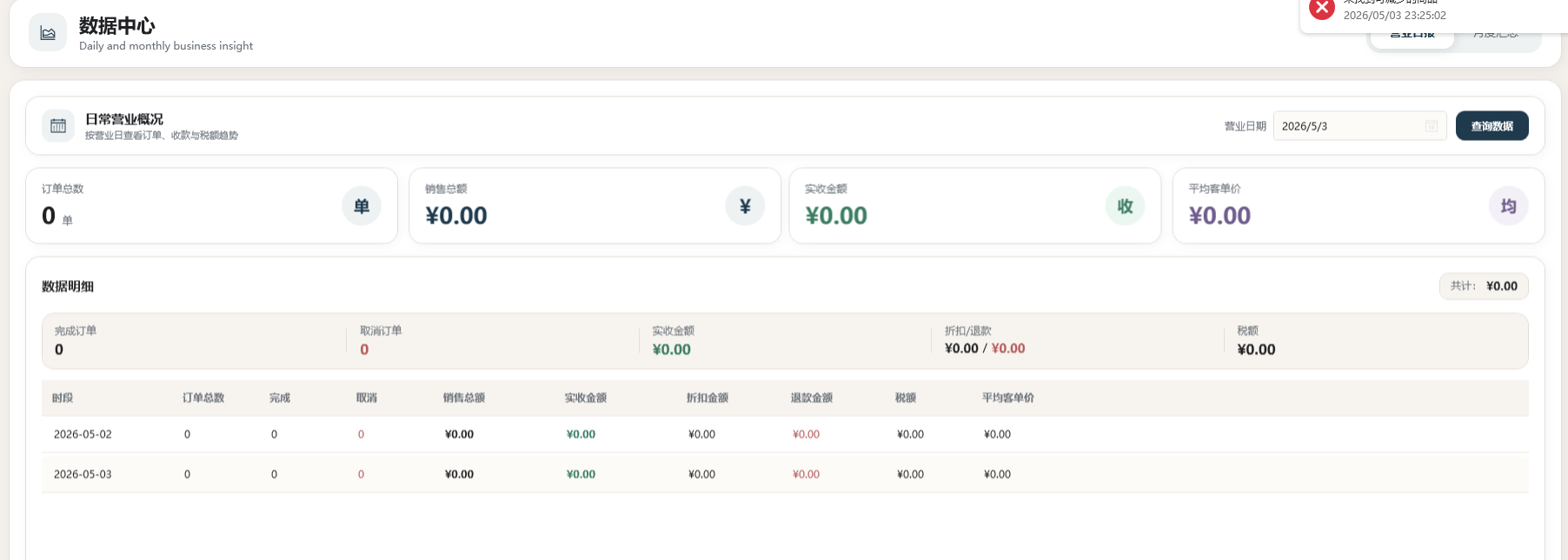Click the red error icon in notification
The image size is (1568, 560).
pos(1322,9)
